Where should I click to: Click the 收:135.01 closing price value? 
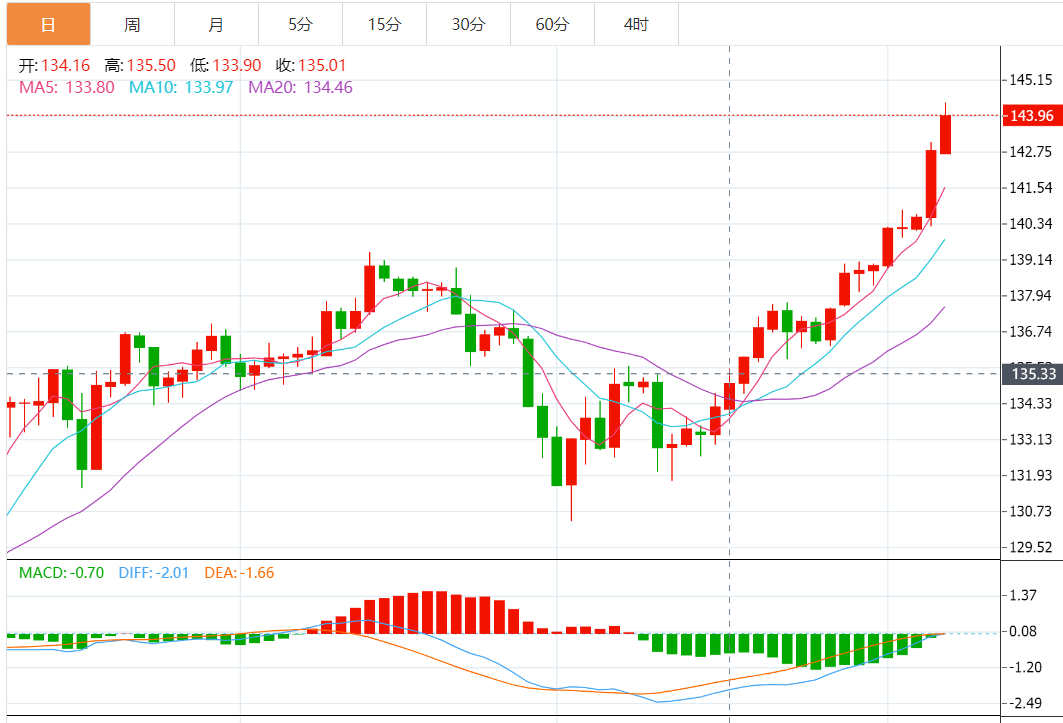pyautogui.click(x=311, y=65)
